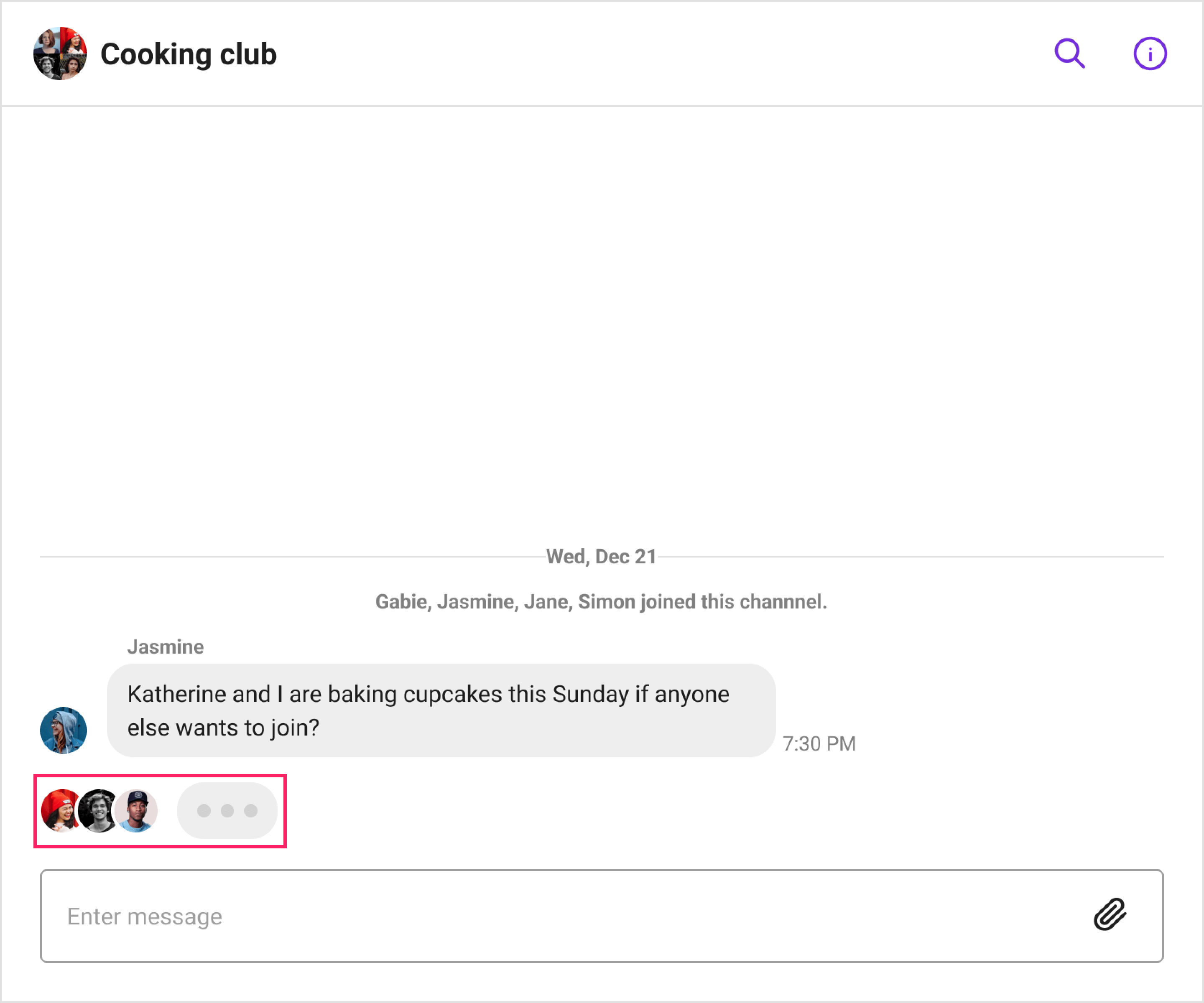Click the first dot of the typing indicator
Image resolution: width=1204 pixels, height=1003 pixels.
[204, 810]
